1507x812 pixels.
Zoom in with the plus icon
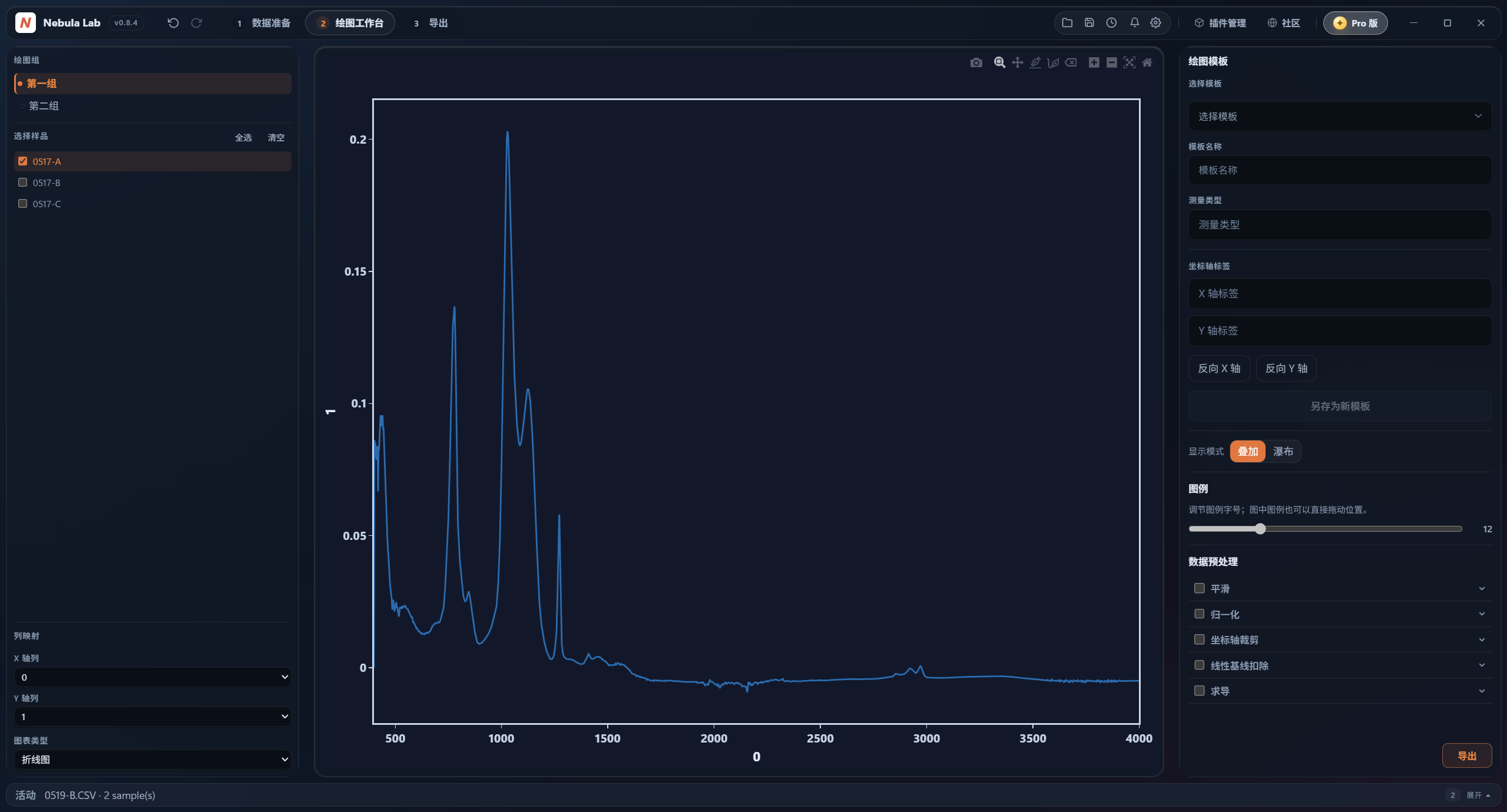pos(1094,62)
